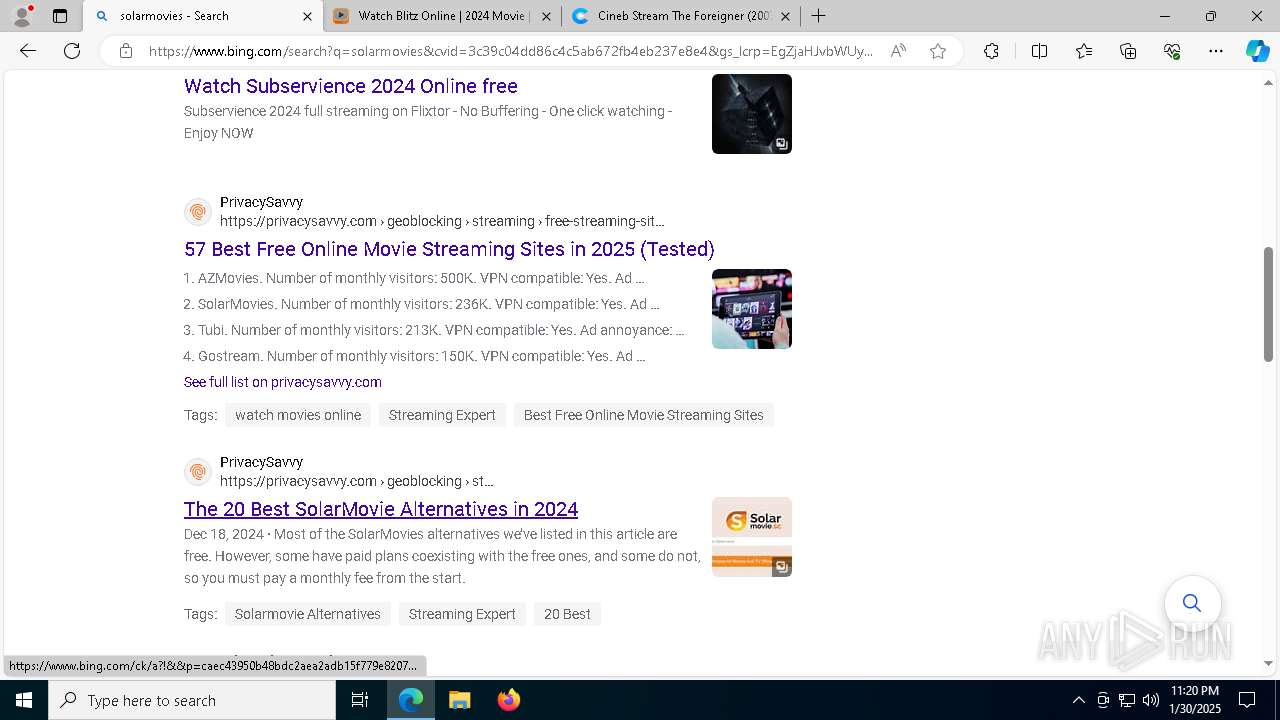The height and width of the screenshot is (720, 1280).
Task: Click privacysavvy.com URL above 57 Best result
Action: click(x=442, y=221)
